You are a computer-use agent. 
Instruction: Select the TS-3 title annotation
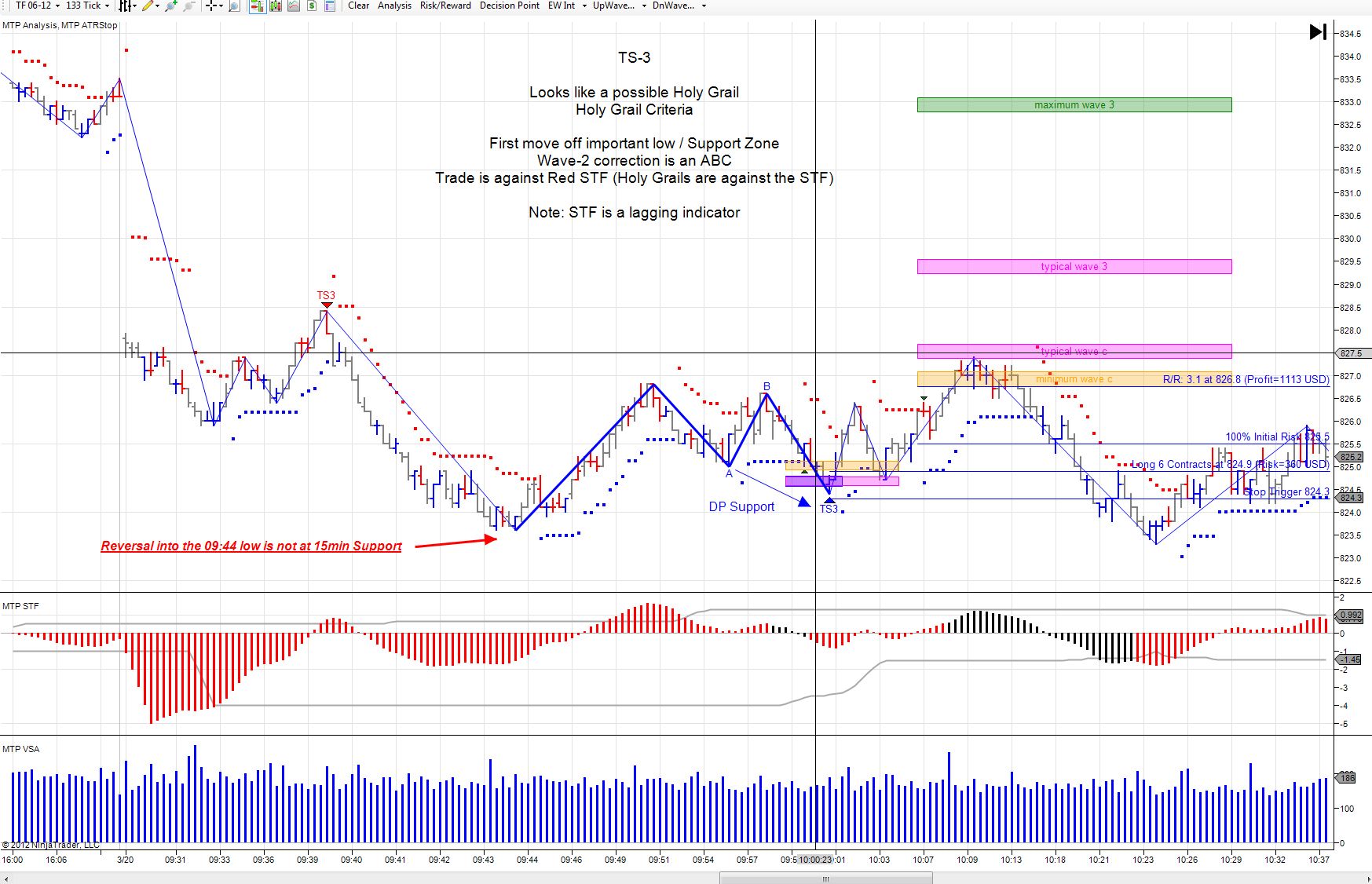[635, 57]
